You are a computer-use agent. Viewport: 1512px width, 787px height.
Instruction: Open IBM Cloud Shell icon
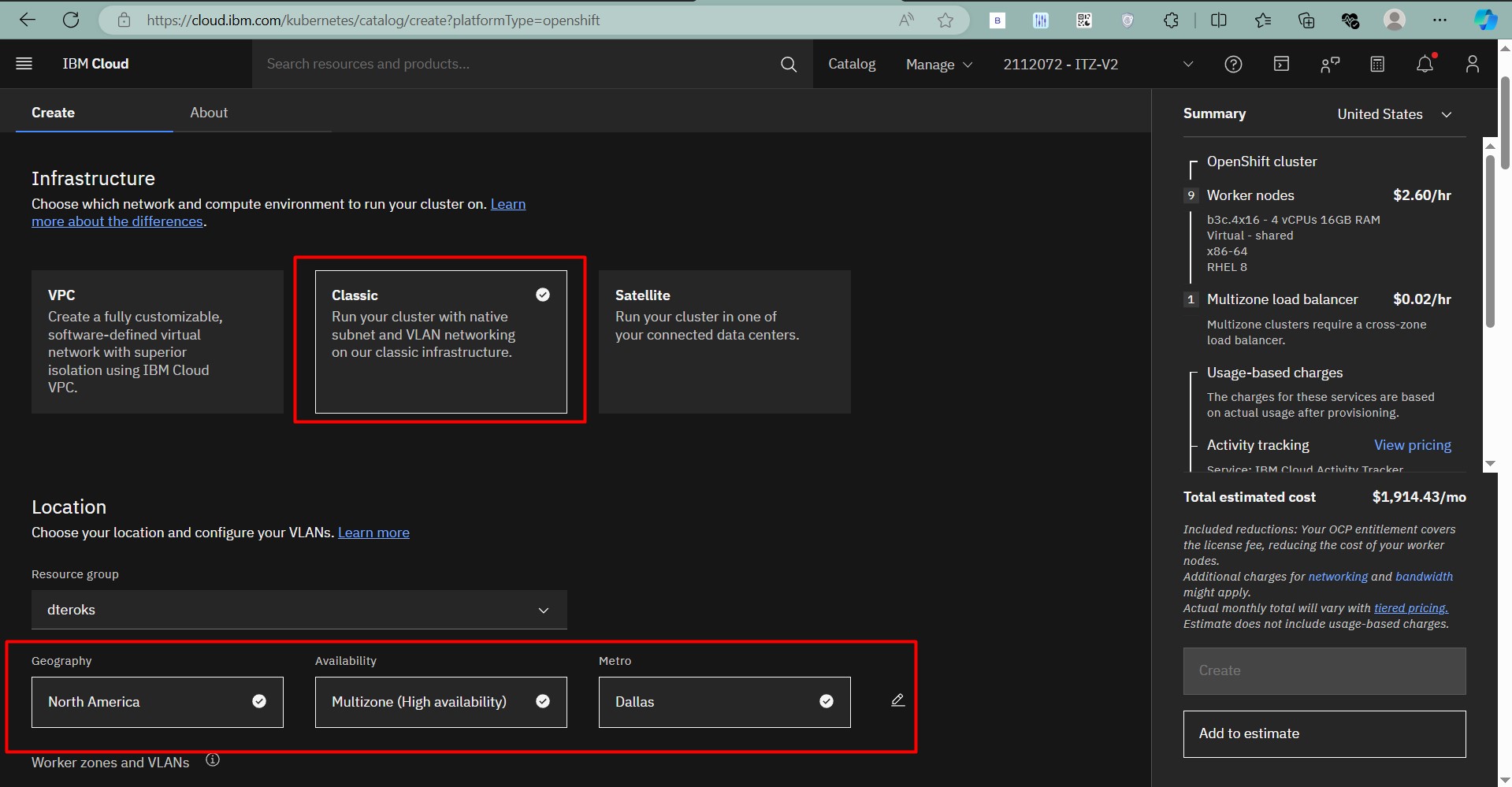coord(1281,64)
